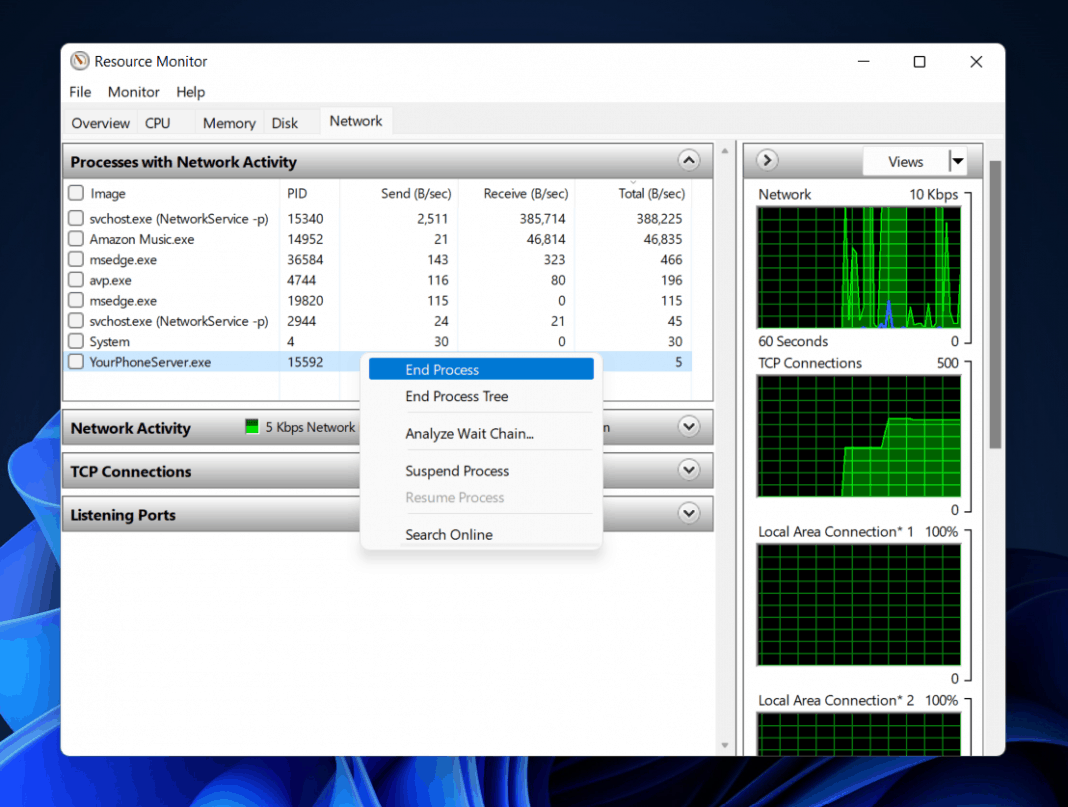Sort processes by the PID column header
1068x807 pixels.
(297, 193)
